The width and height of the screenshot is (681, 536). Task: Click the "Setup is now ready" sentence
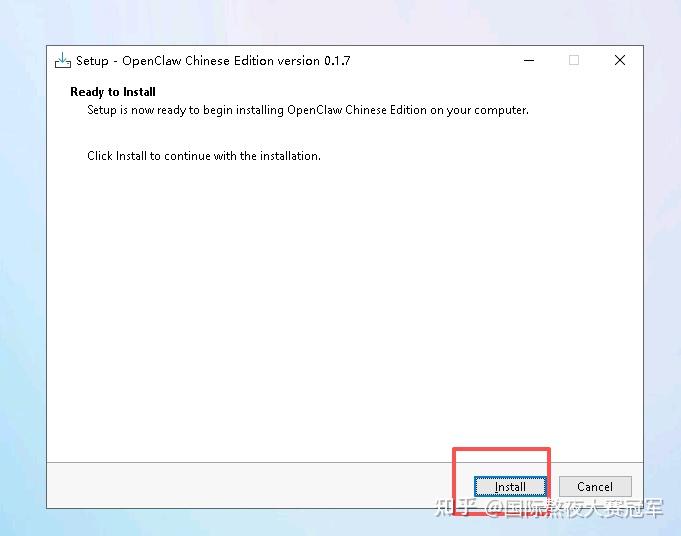pos(308,110)
